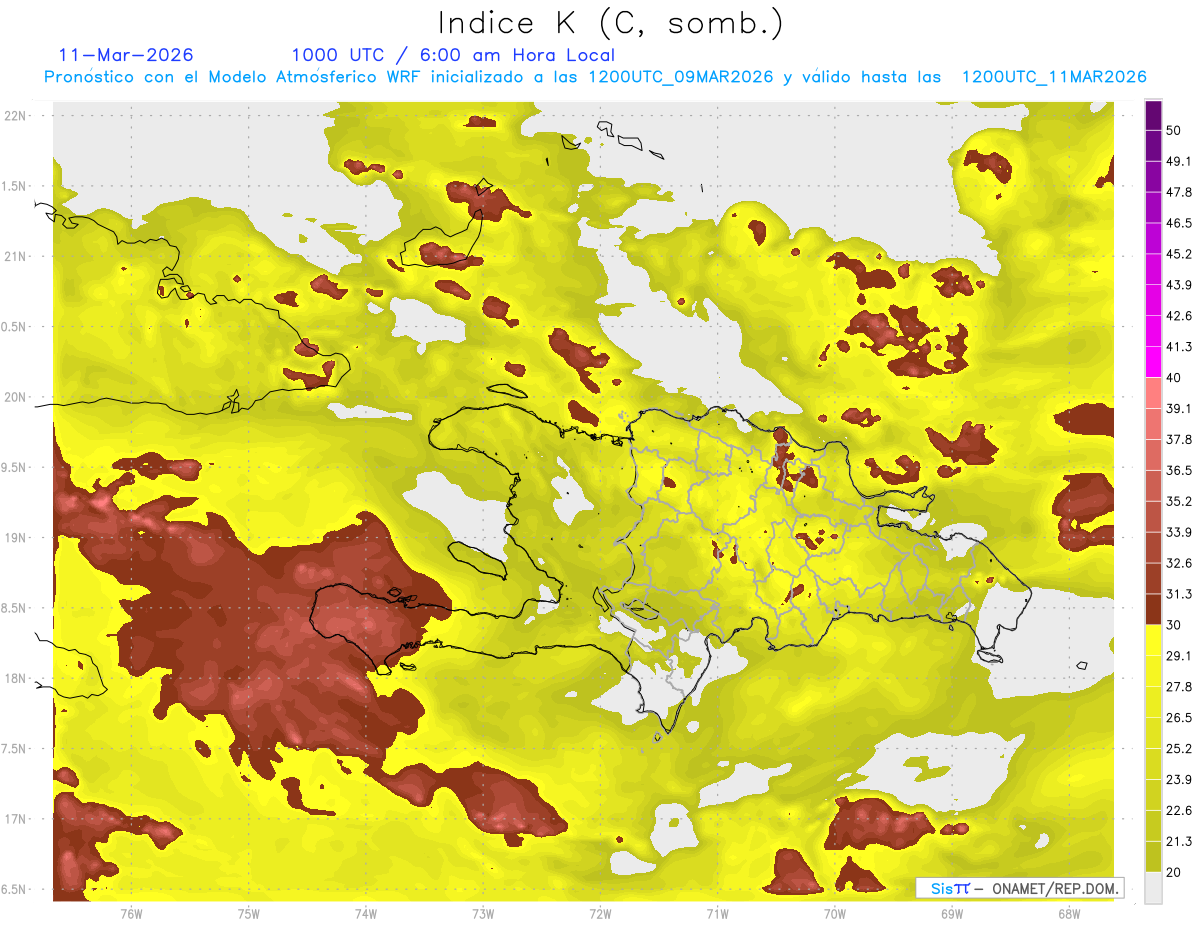Click the colorbar label "50"
Viewport: 1200px width, 927px height.
click(x=1174, y=130)
